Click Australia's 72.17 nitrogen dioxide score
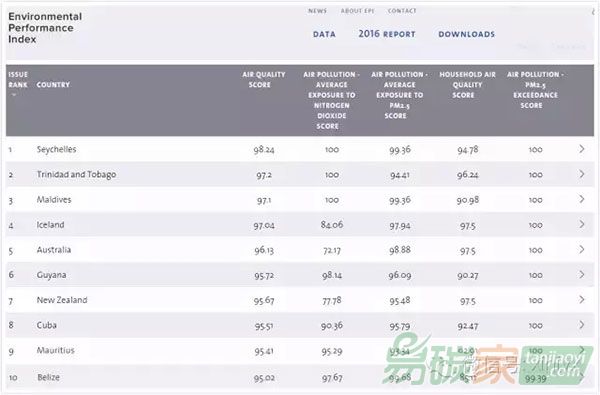The width and height of the screenshot is (600, 395). (332, 250)
